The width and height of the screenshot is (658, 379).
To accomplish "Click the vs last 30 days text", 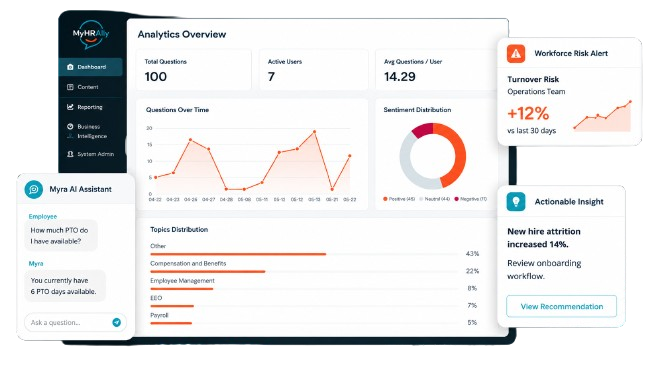I will [531, 131].
